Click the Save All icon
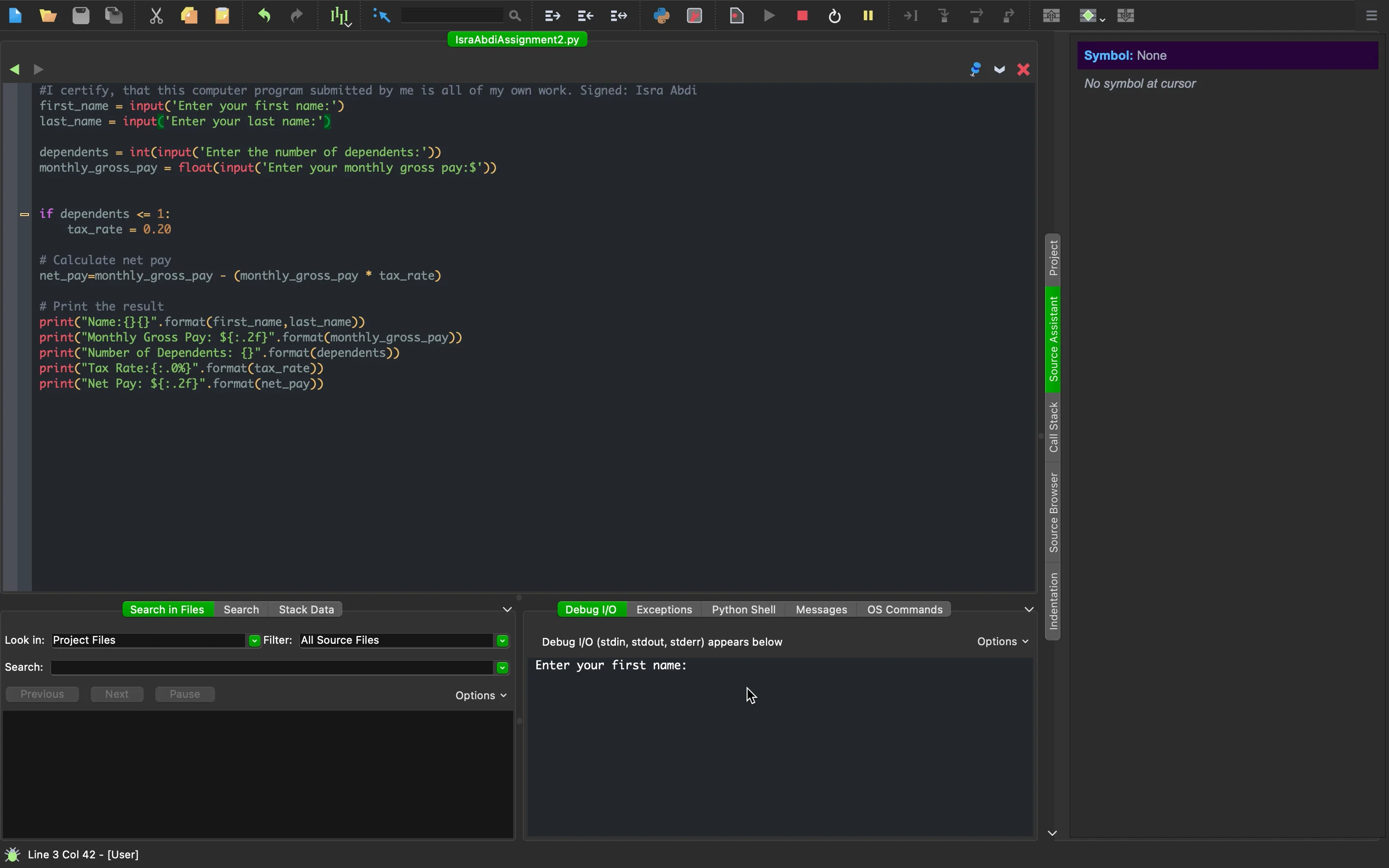The width and height of the screenshot is (1389, 868). tap(114, 15)
